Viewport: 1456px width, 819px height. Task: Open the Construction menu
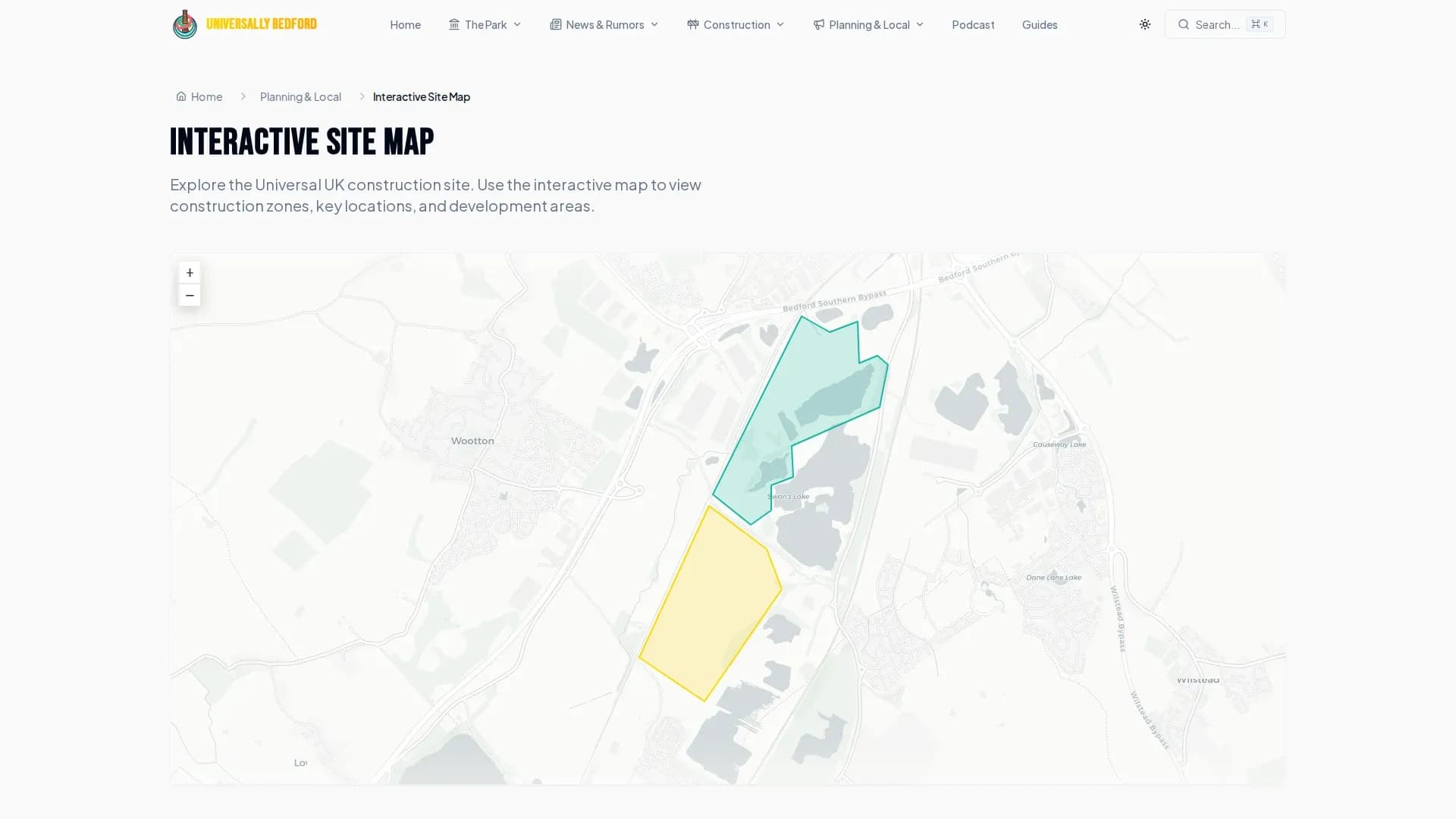[736, 24]
